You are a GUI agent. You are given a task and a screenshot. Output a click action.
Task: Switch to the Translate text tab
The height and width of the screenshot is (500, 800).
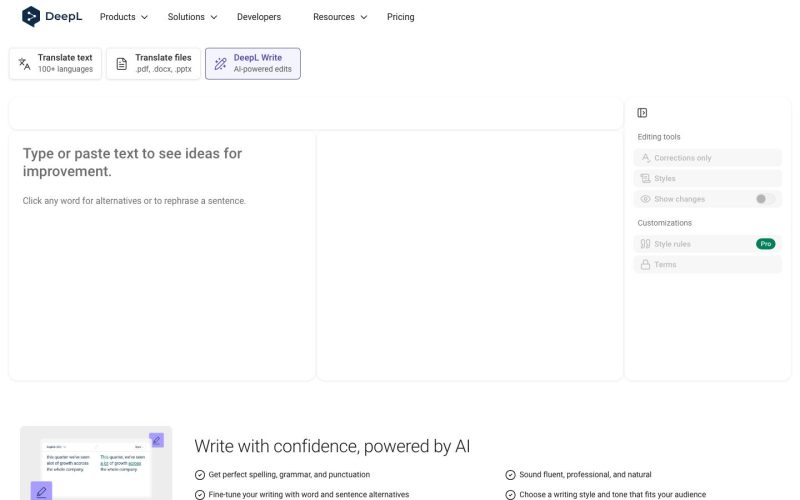[56, 64]
